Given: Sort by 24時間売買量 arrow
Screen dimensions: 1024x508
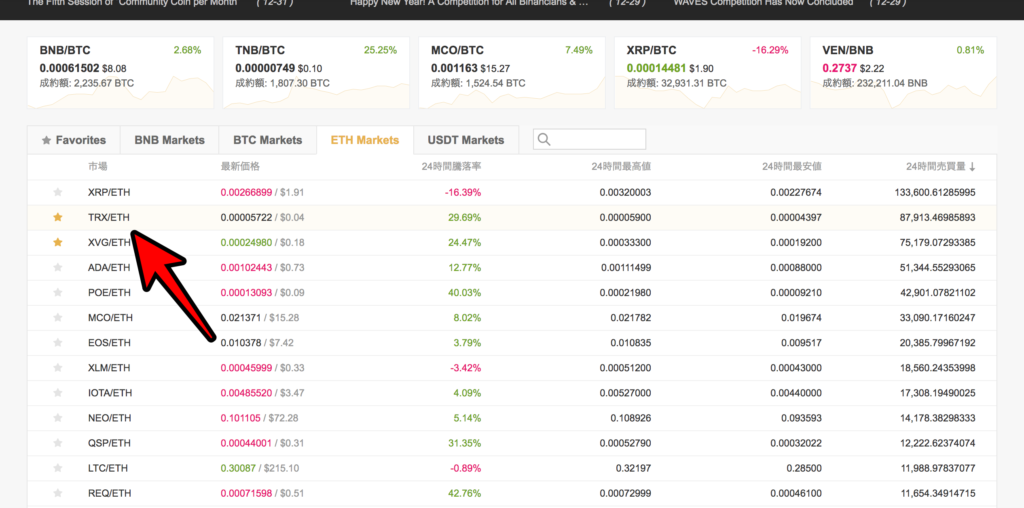Looking at the screenshot, I should 972,167.
